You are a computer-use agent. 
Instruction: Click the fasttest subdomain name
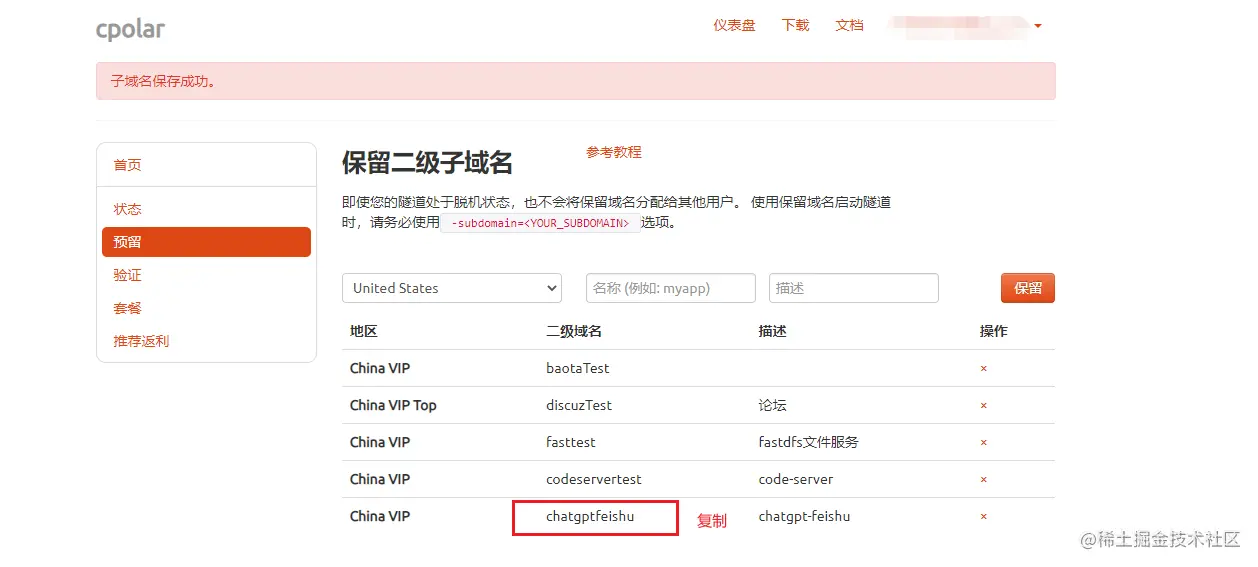pyautogui.click(x=571, y=442)
